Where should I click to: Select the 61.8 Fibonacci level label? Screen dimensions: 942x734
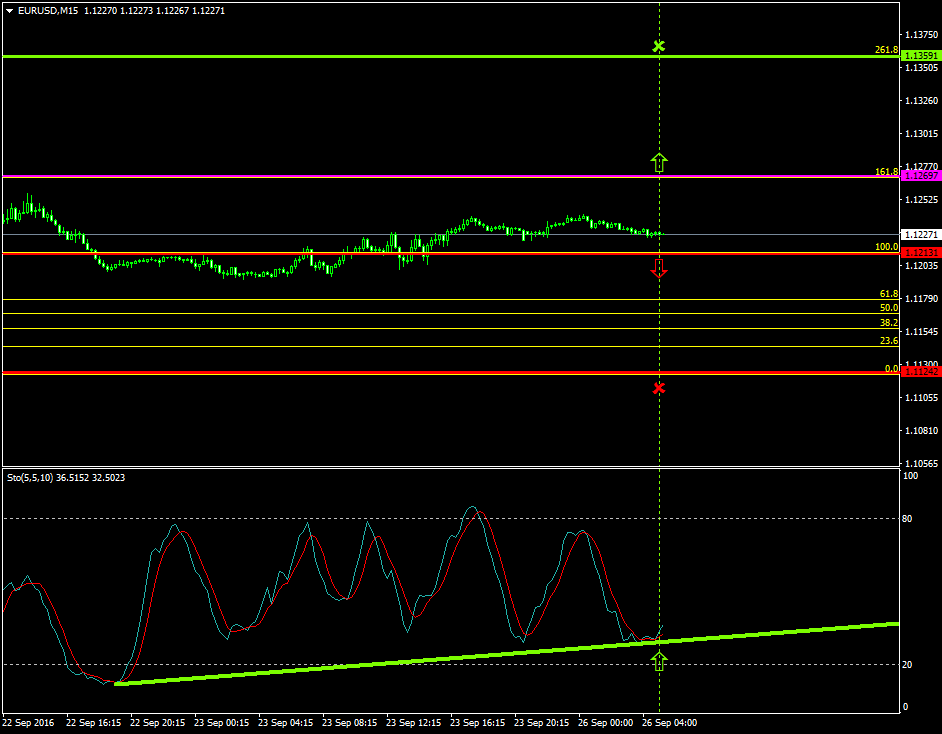pyautogui.click(x=888, y=294)
